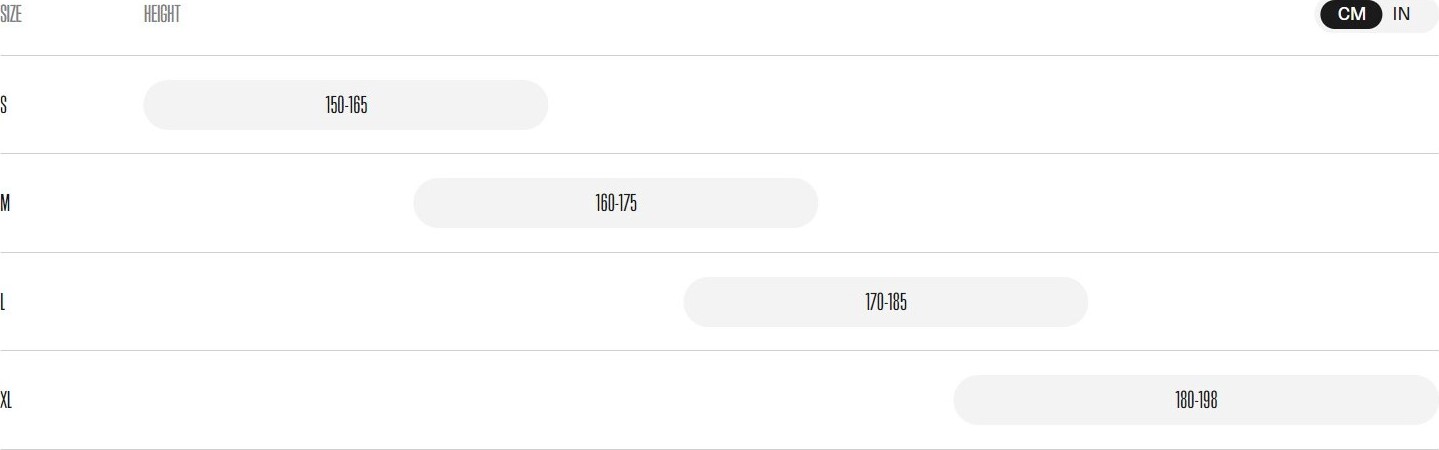Click the 160-175 height range pill

(616, 203)
